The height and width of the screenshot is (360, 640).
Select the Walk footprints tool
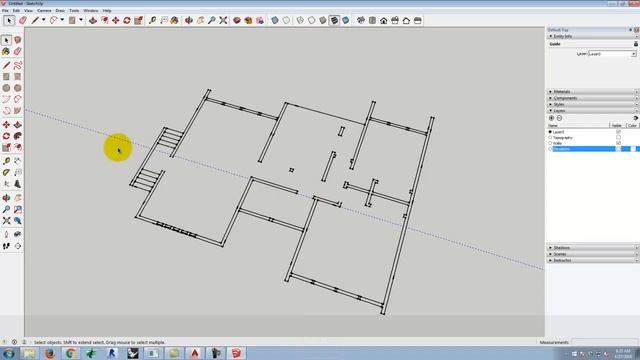(x=6, y=246)
